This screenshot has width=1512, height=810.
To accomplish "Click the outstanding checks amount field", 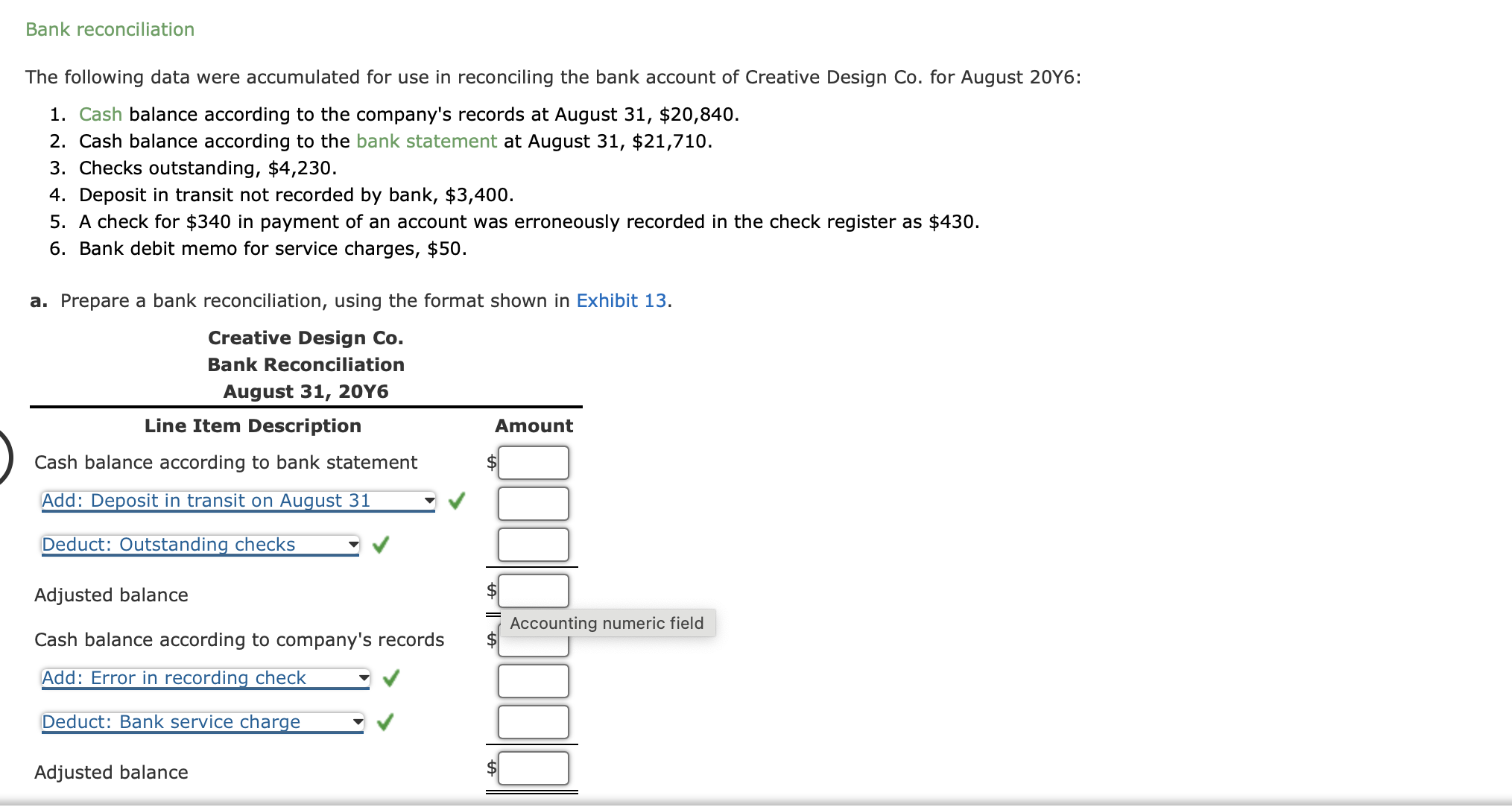I will pos(533,544).
